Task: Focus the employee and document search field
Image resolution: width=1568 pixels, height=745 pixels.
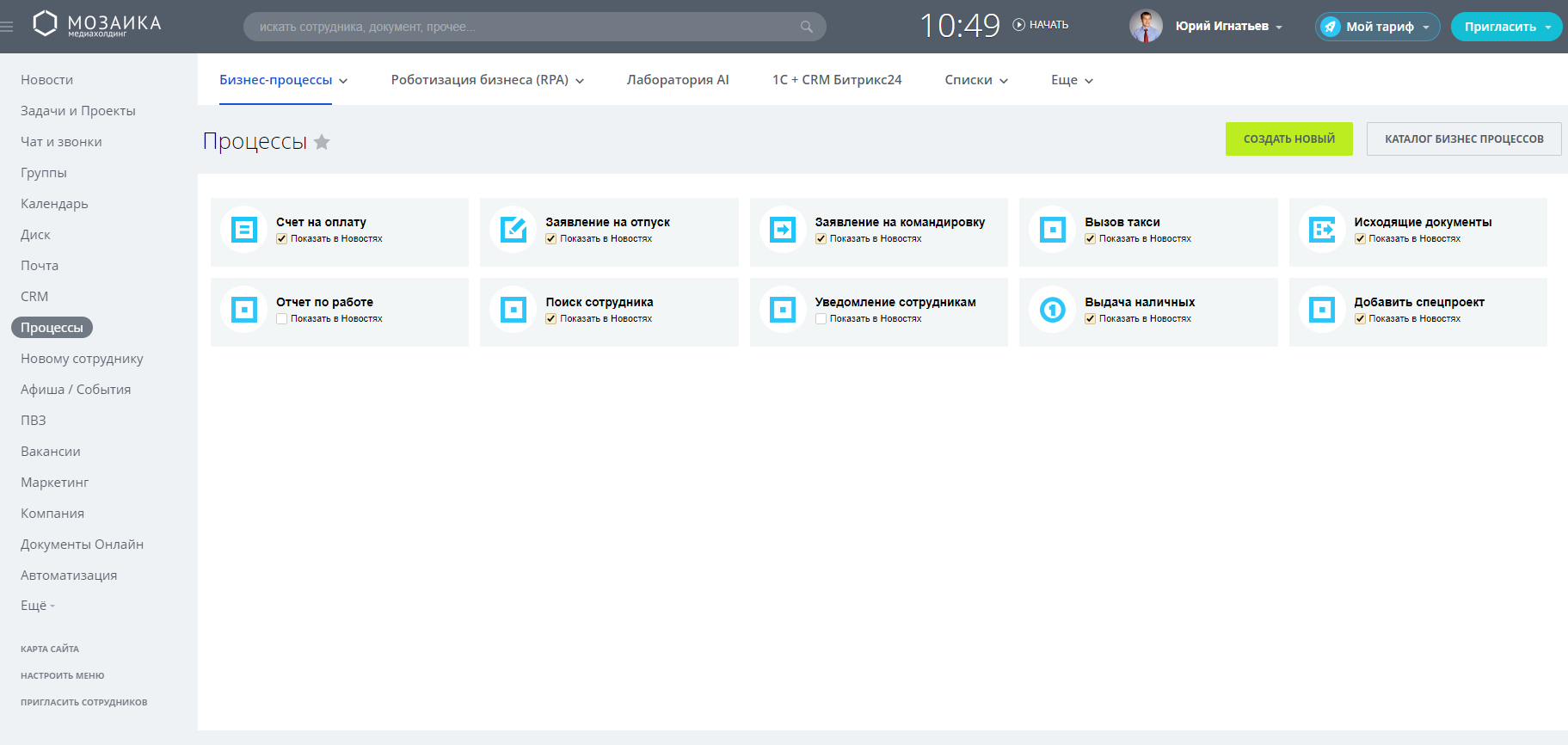Action: click(x=525, y=27)
